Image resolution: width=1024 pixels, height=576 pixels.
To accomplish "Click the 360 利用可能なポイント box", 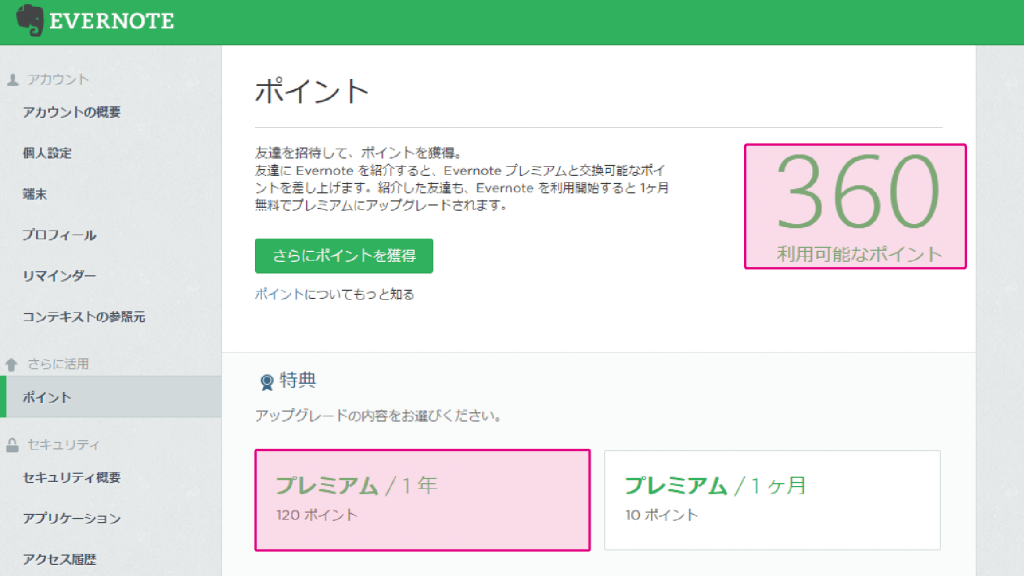I will click(x=856, y=206).
